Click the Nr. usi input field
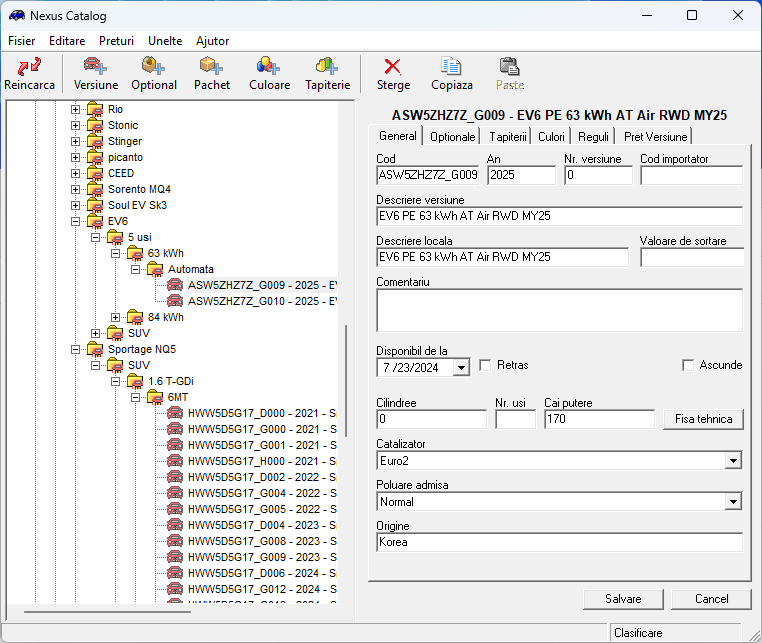 (x=515, y=419)
